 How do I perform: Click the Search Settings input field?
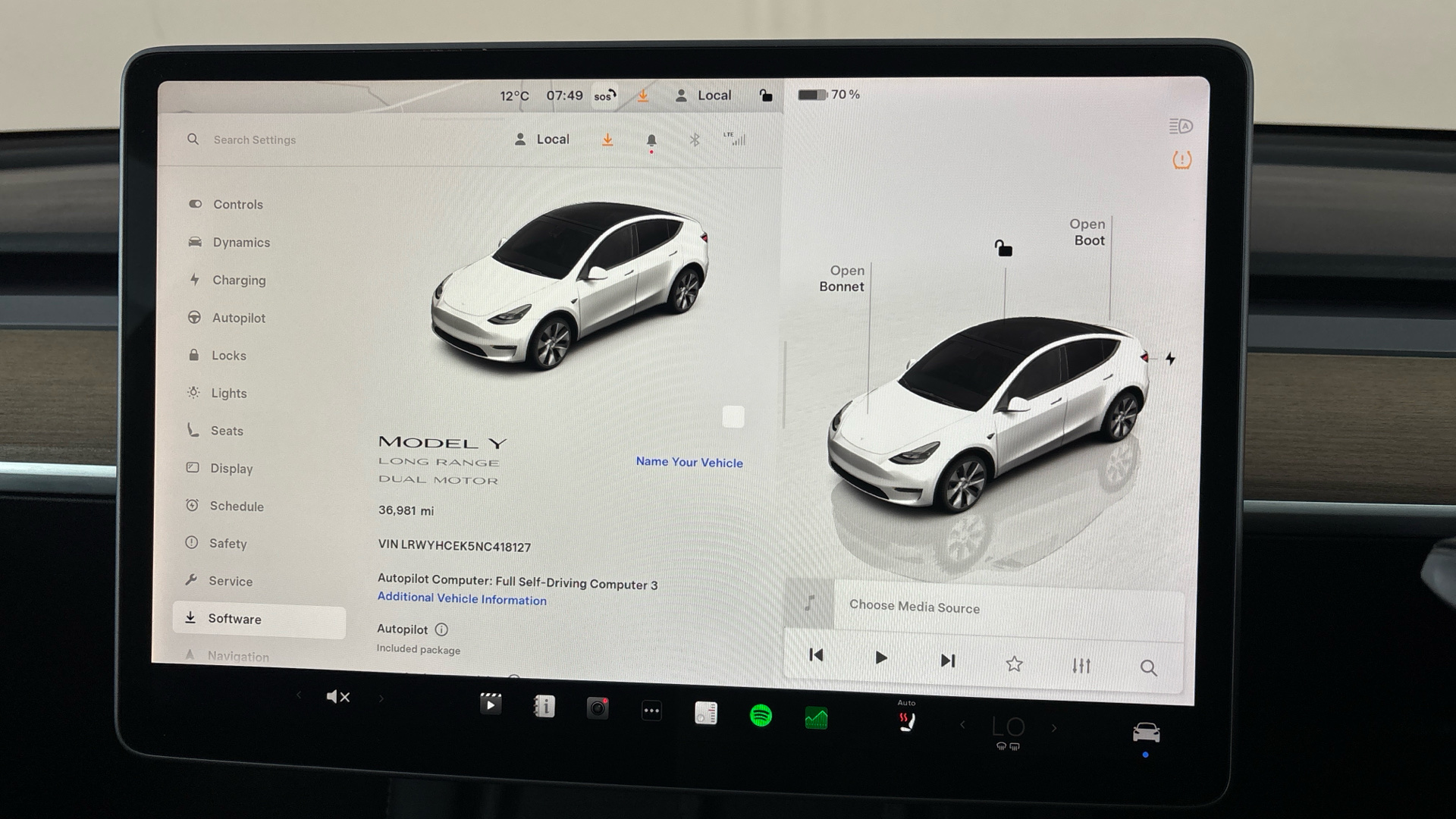[255, 140]
